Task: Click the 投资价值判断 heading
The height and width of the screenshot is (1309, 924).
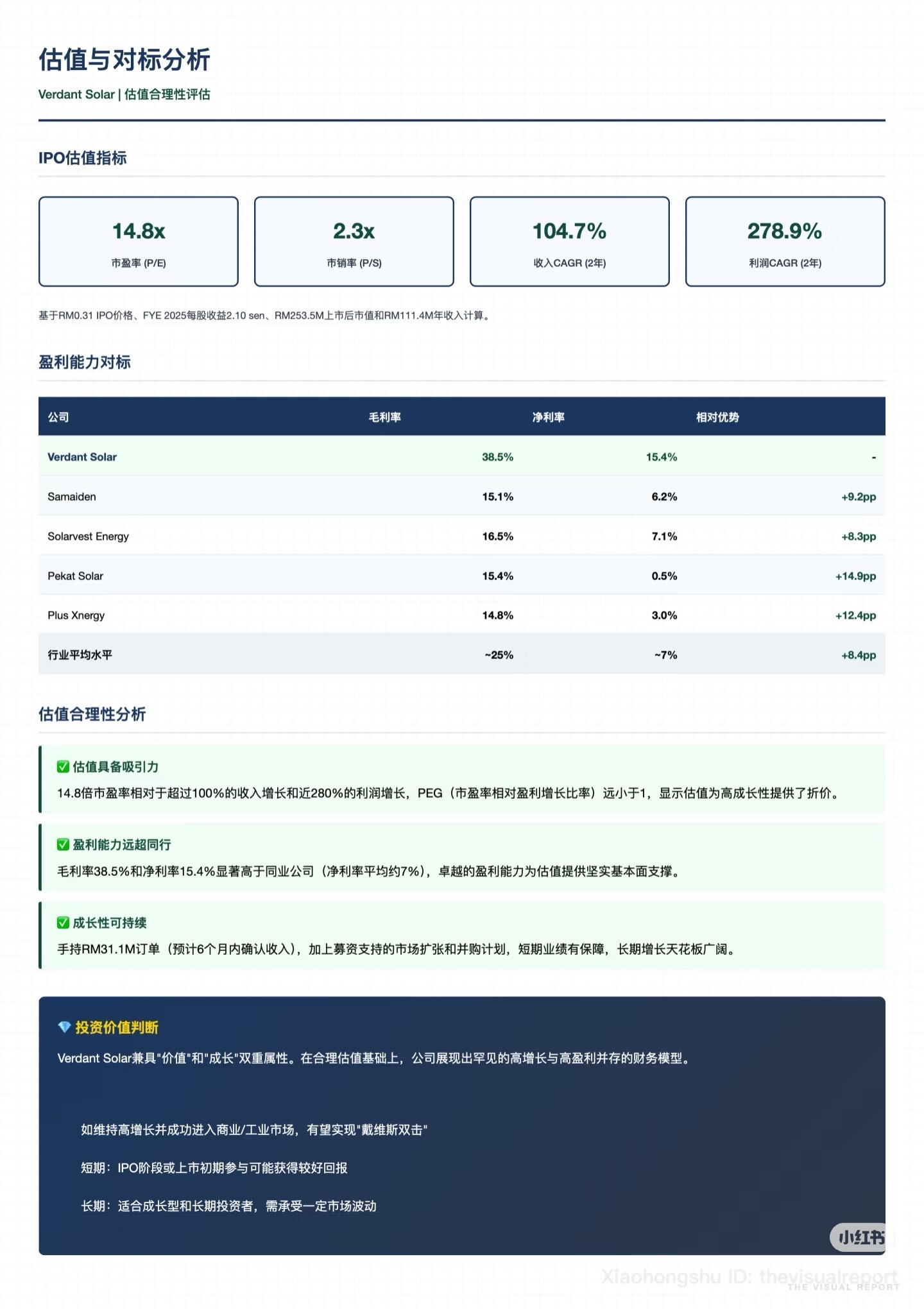Action: point(117,1027)
